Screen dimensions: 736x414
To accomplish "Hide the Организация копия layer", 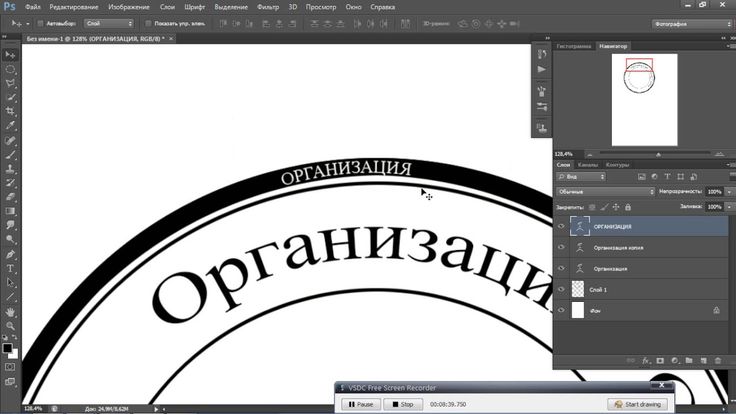I will click(561, 247).
